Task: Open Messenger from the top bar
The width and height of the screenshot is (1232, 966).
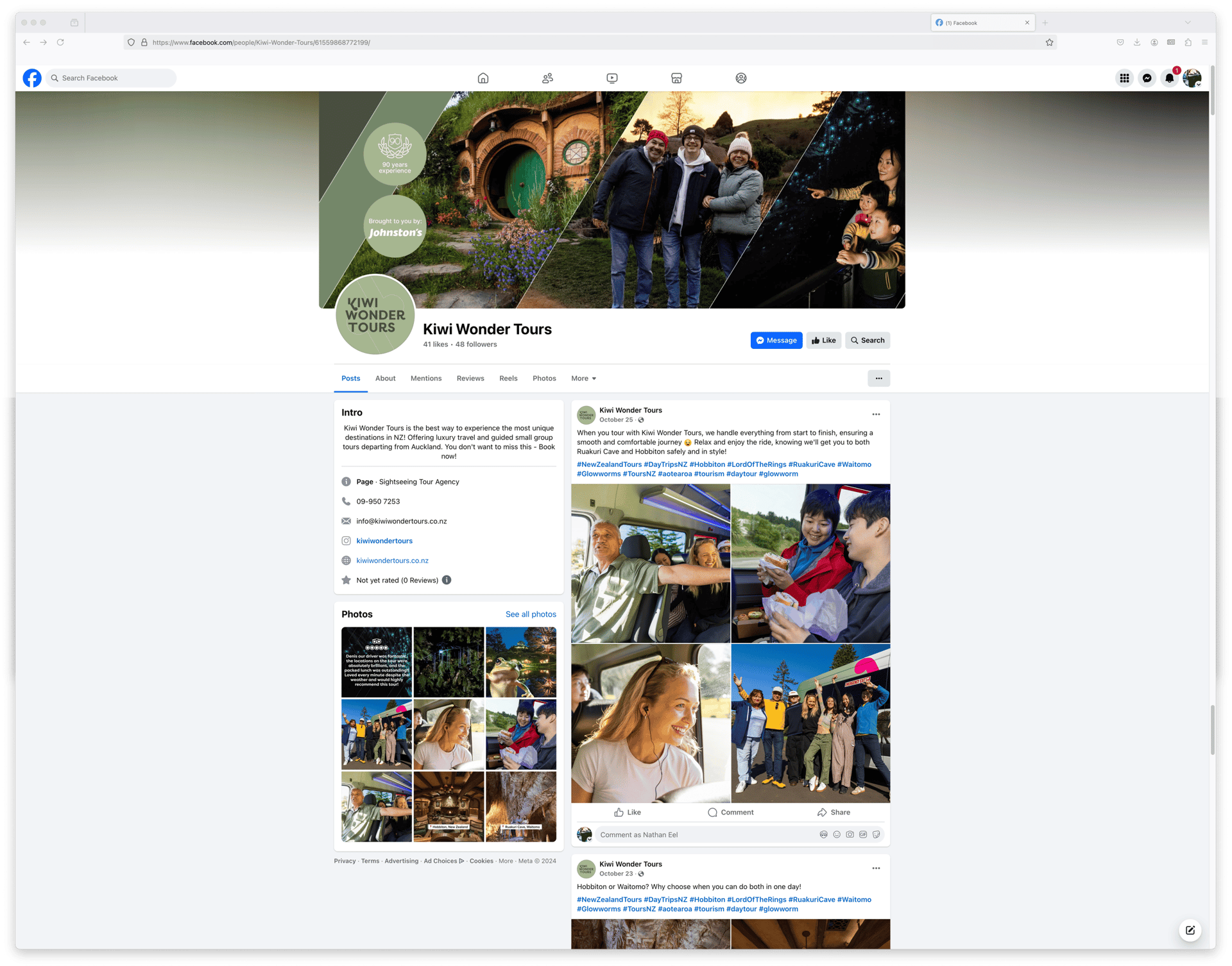Action: [x=1147, y=78]
